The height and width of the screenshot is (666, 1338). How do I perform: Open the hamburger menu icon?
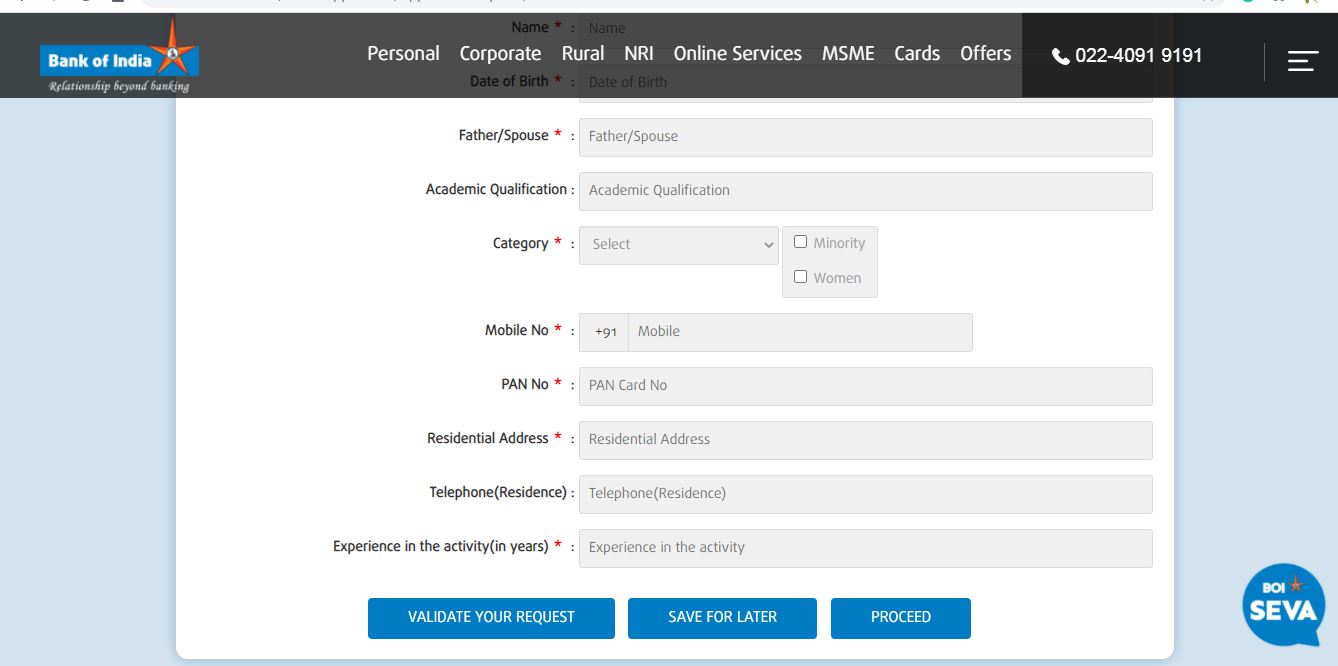pyautogui.click(x=1302, y=61)
